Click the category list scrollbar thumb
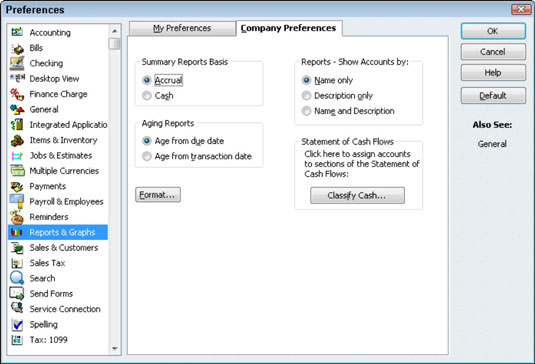This screenshot has width=535, height=364. (x=114, y=44)
